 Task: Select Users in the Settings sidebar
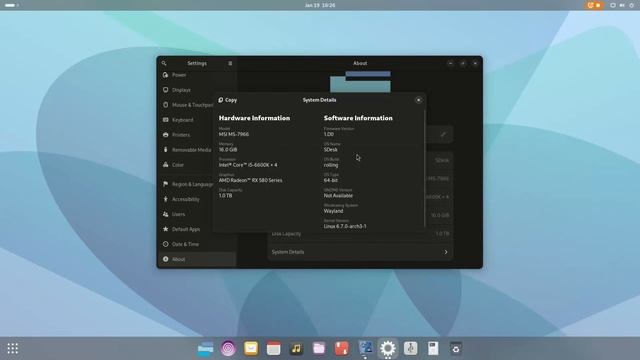[x=197, y=214]
